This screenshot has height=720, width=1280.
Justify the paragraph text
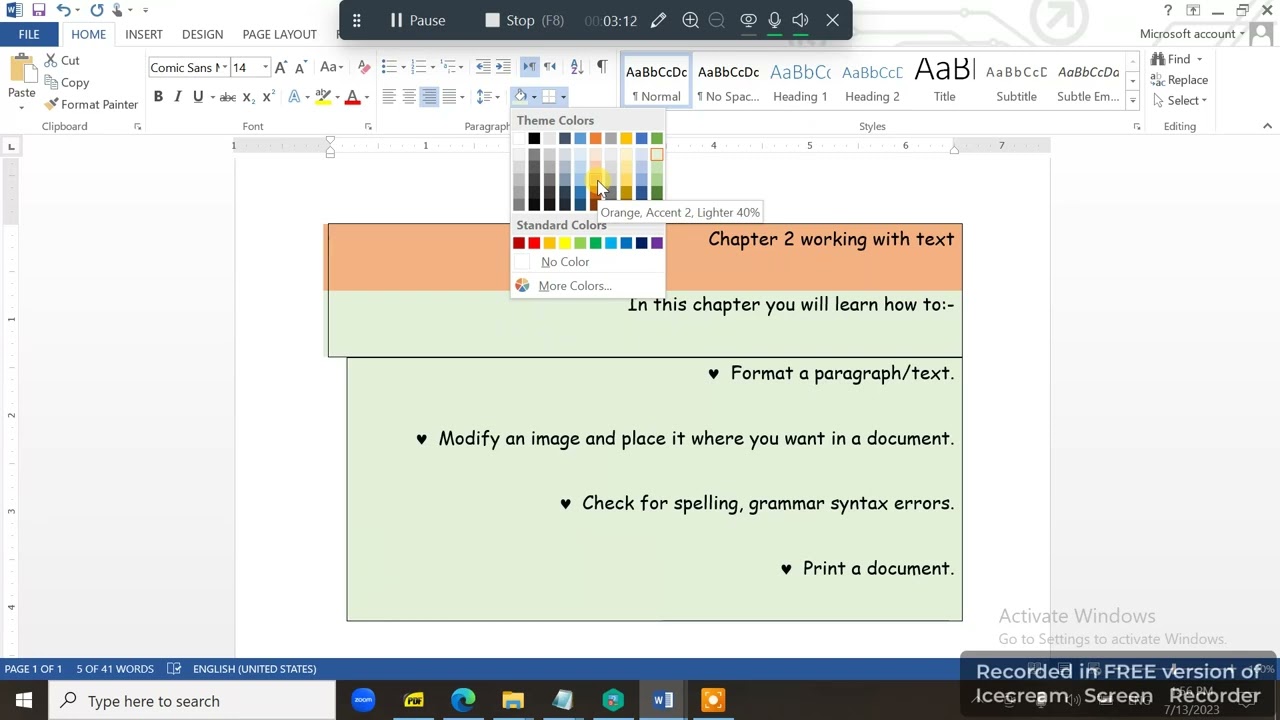(449, 97)
